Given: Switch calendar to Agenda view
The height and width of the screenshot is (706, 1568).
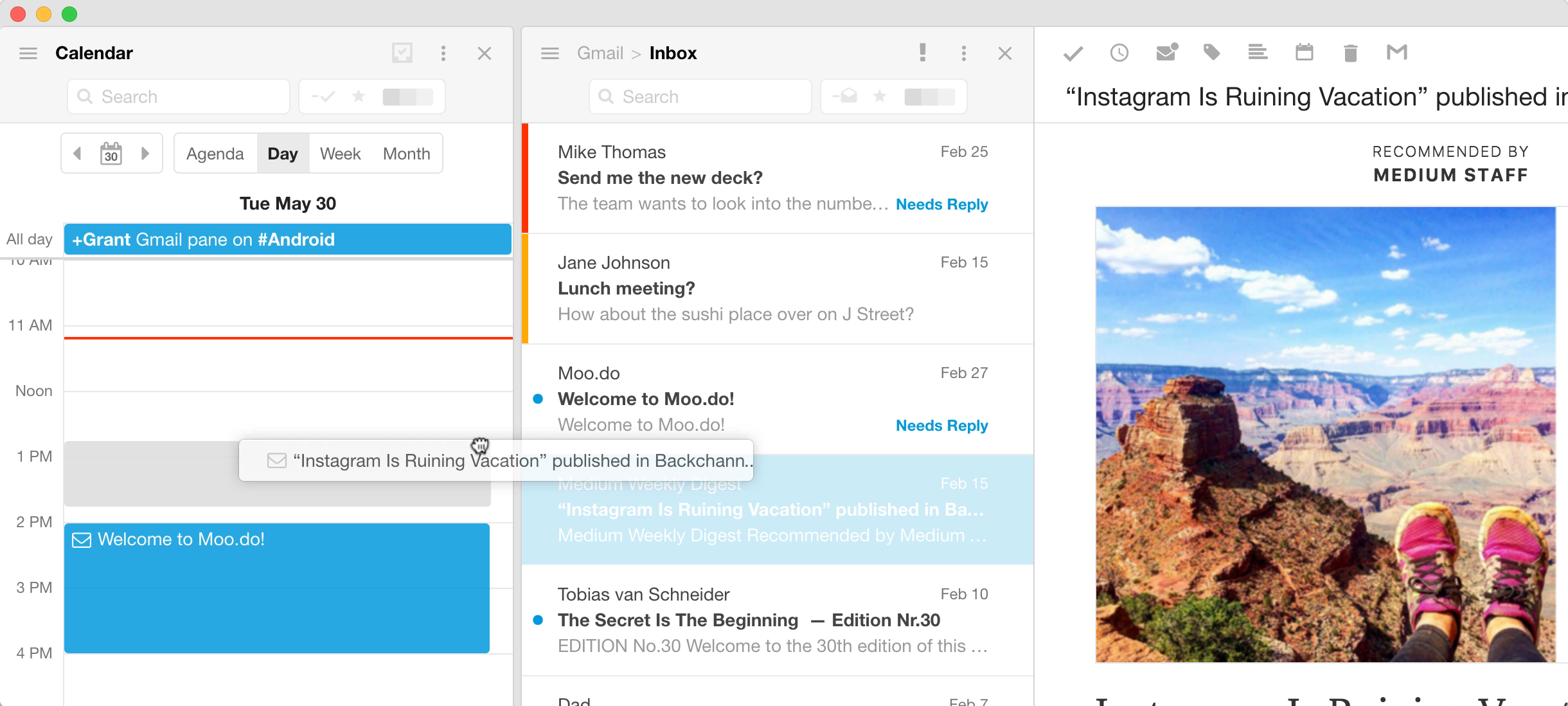Looking at the screenshot, I should click(215, 154).
